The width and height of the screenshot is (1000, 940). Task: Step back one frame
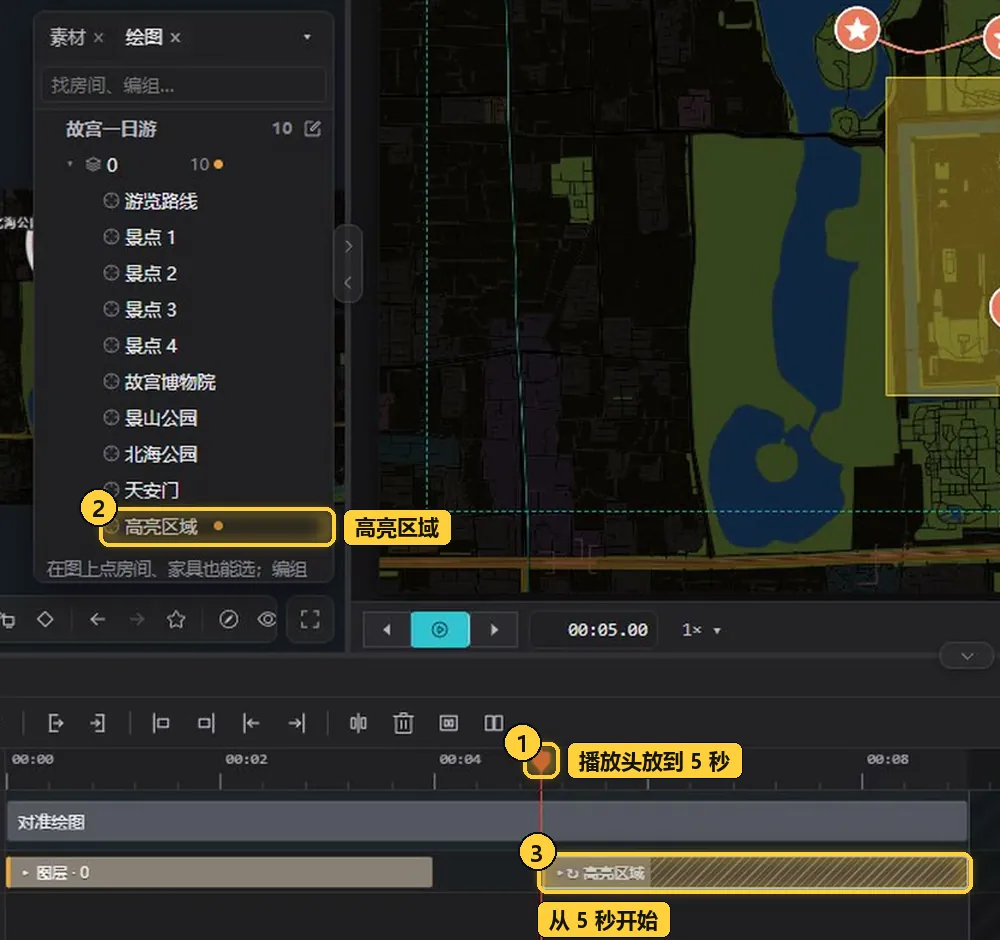pyautogui.click(x=386, y=630)
